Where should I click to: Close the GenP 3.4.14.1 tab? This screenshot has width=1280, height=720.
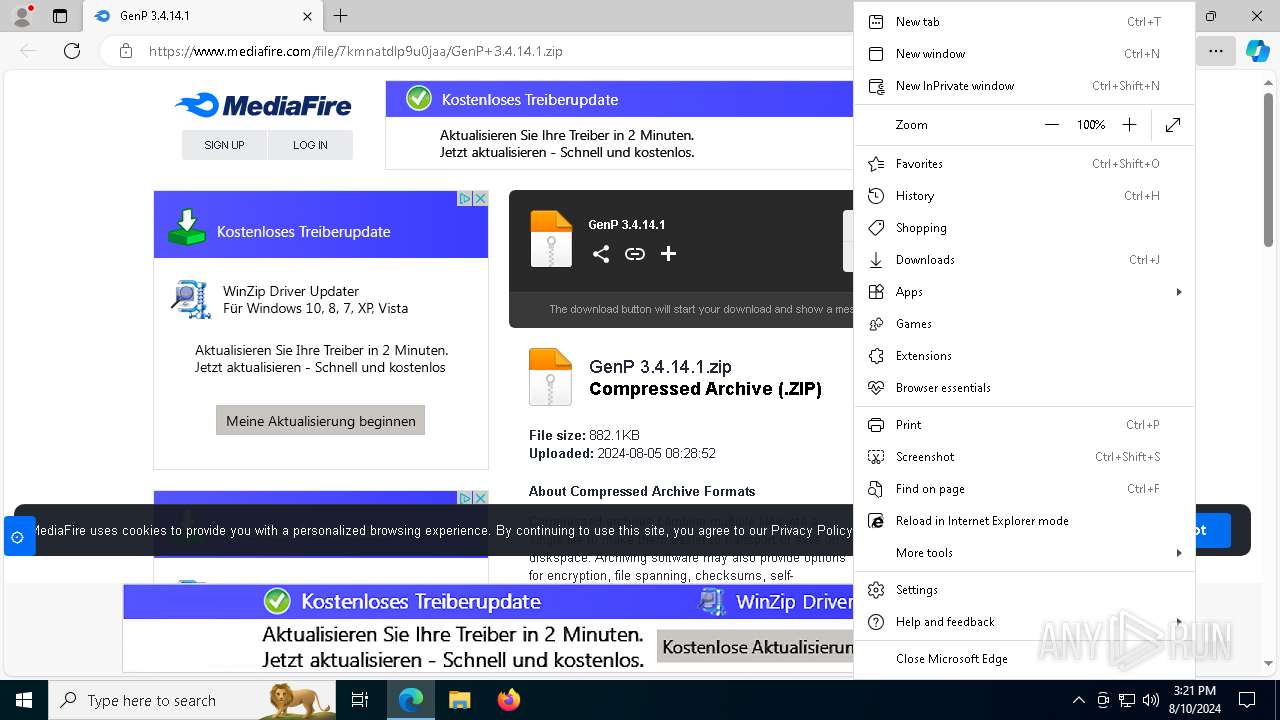307,16
